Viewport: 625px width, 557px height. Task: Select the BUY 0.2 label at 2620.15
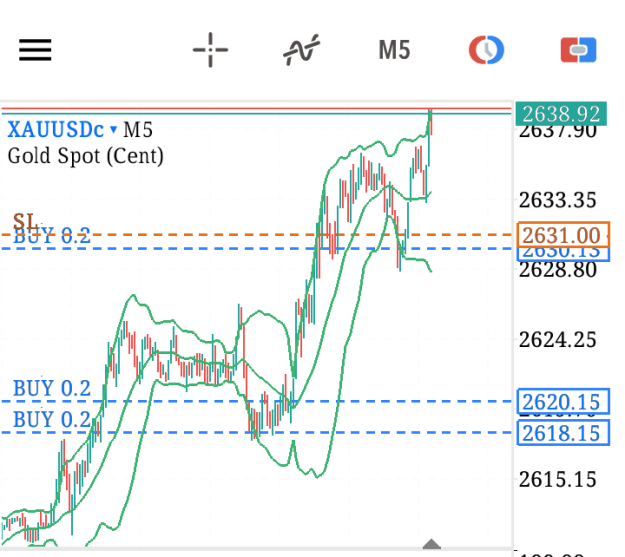point(52,388)
